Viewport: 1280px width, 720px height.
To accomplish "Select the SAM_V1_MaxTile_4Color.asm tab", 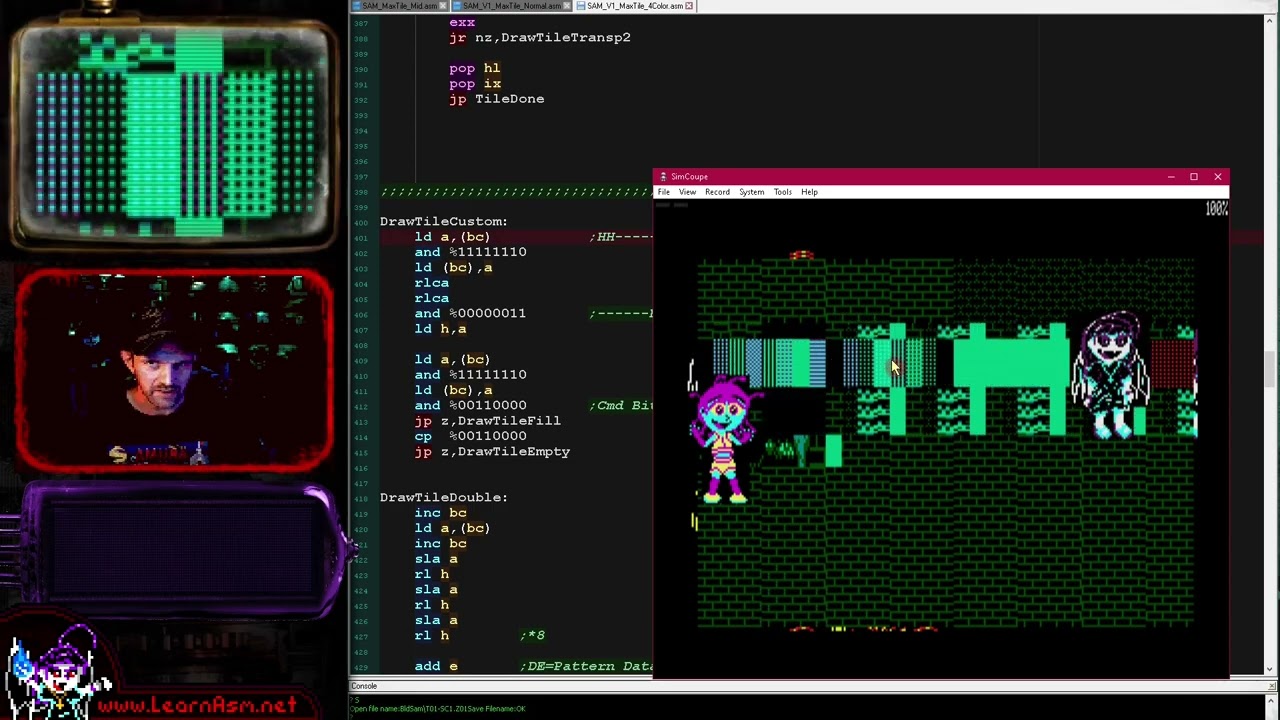I will click(x=634, y=6).
